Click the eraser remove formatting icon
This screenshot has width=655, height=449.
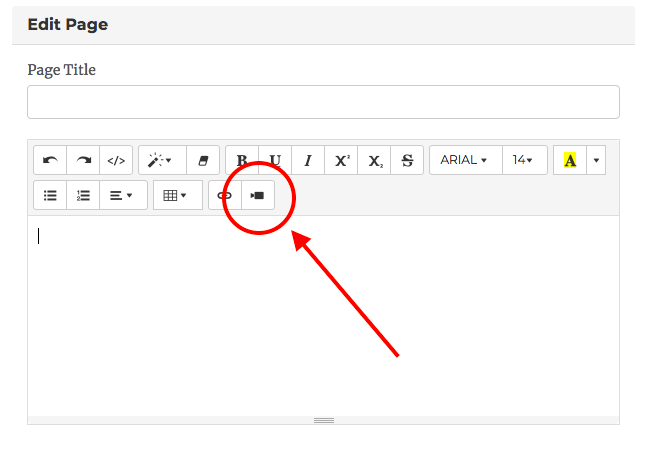[203, 160]
